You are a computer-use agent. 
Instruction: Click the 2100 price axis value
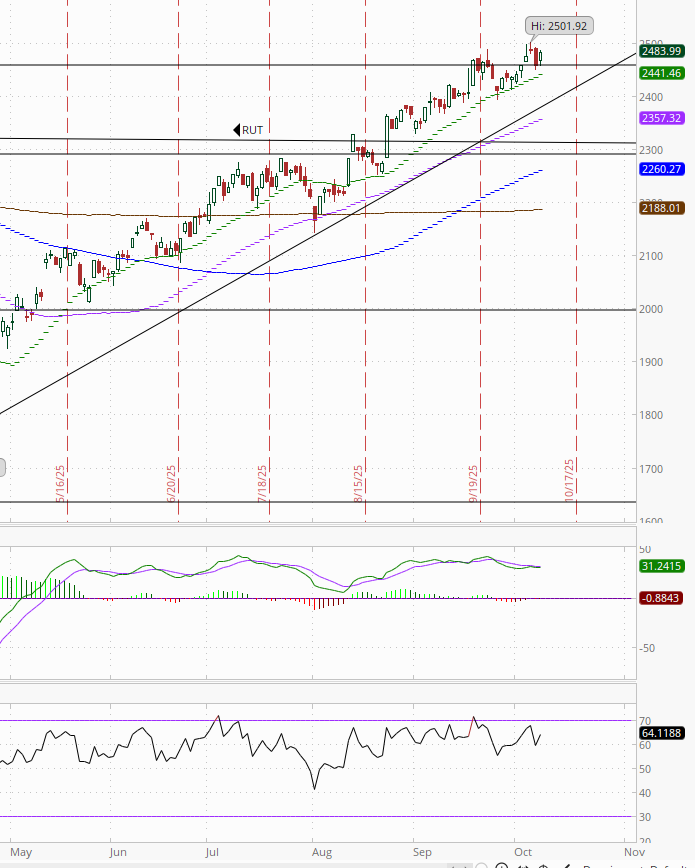coord(651,256)
